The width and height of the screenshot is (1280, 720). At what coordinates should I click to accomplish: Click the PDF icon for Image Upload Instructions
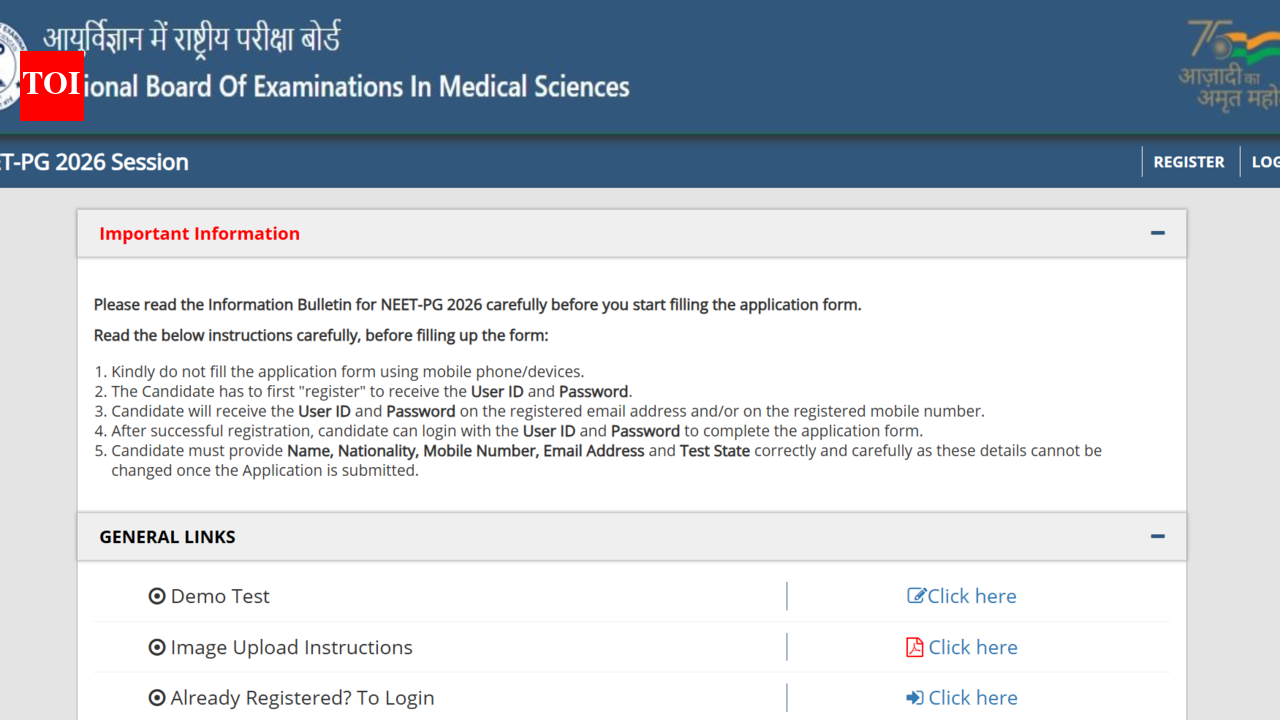[915, 647]
